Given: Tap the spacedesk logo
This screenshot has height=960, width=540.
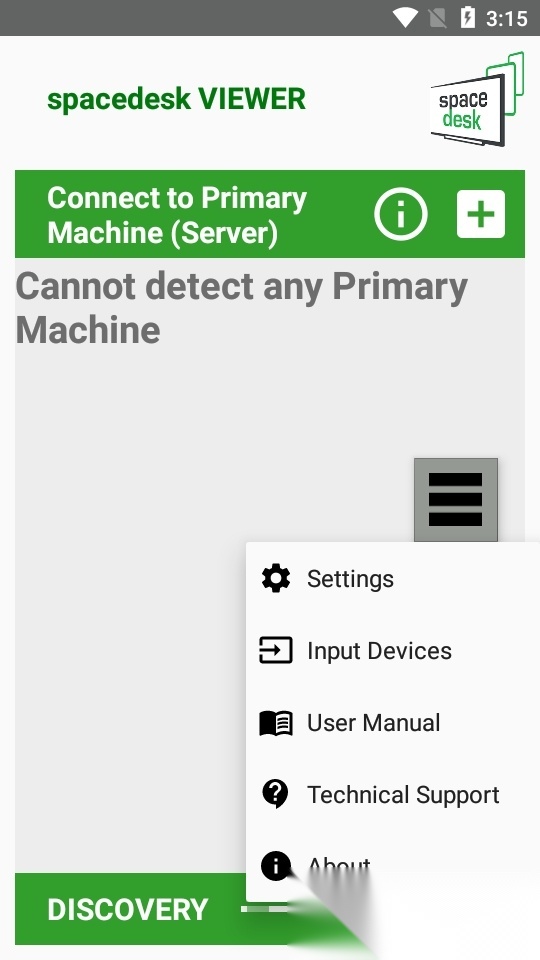Looking at the screenshot, I should pos(478,99).
